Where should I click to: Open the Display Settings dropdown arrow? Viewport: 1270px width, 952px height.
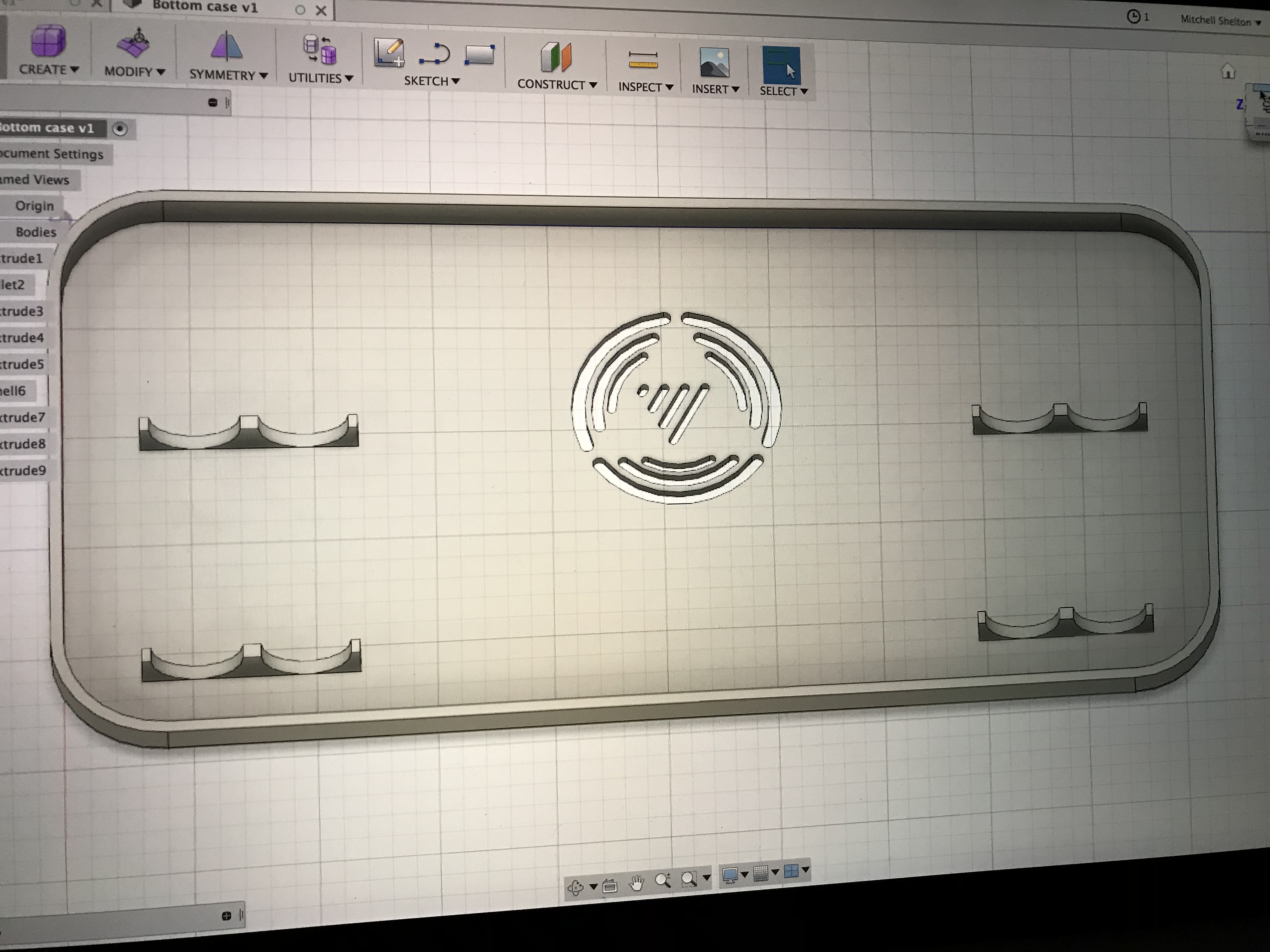point(745,875)
